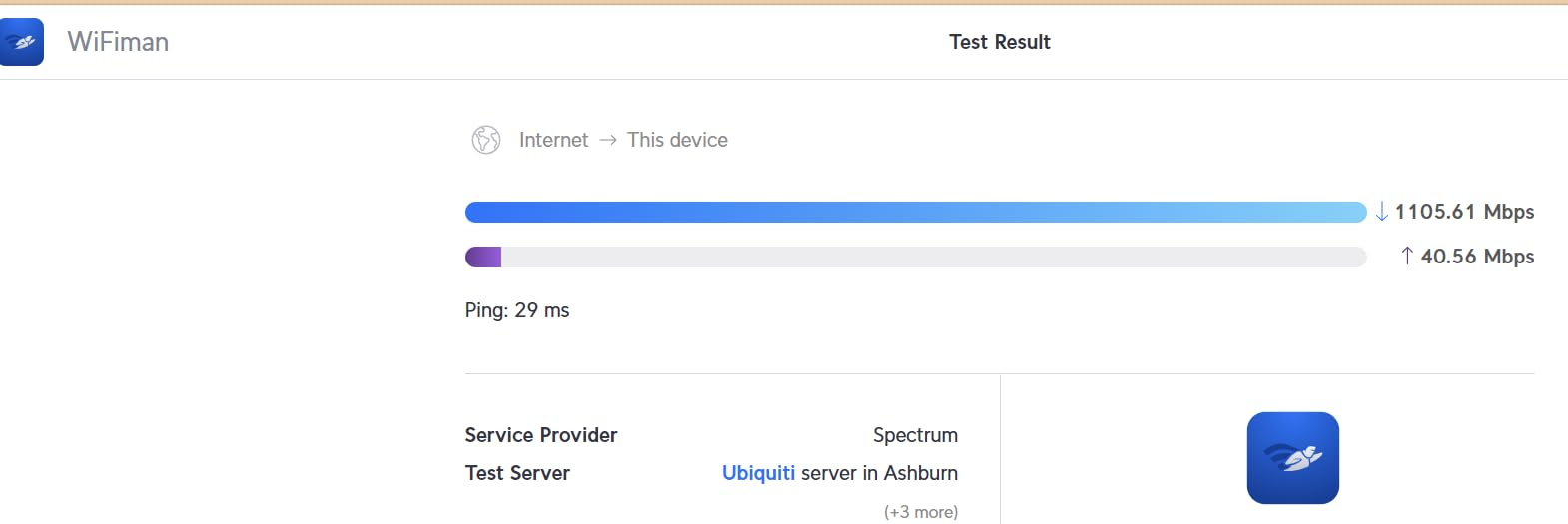Click the Internet label text
1568x524 pixels.
pyautogui.click(x=553, y=140)
